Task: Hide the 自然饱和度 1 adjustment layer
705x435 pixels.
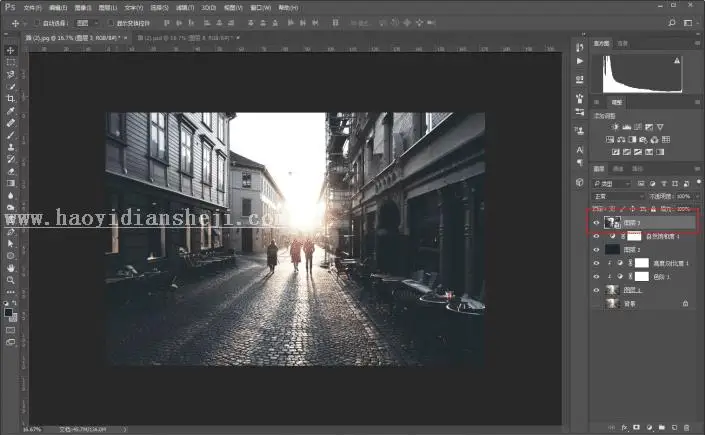Action: (597, 236)
